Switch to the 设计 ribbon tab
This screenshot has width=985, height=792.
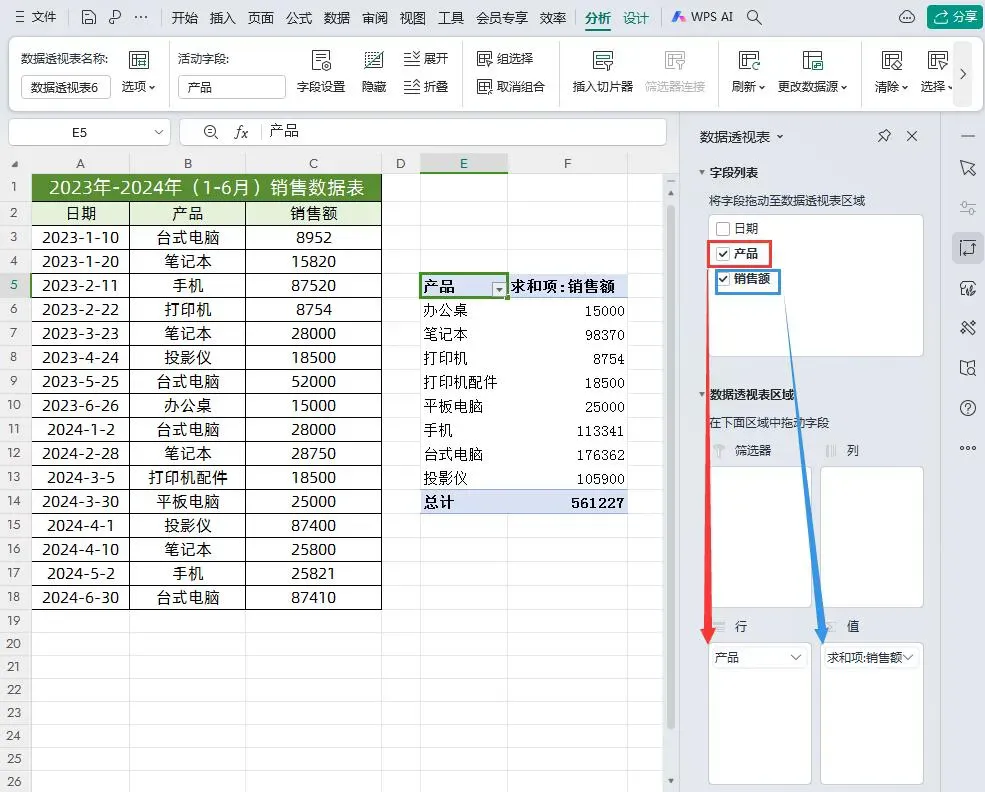pos(635,18)
